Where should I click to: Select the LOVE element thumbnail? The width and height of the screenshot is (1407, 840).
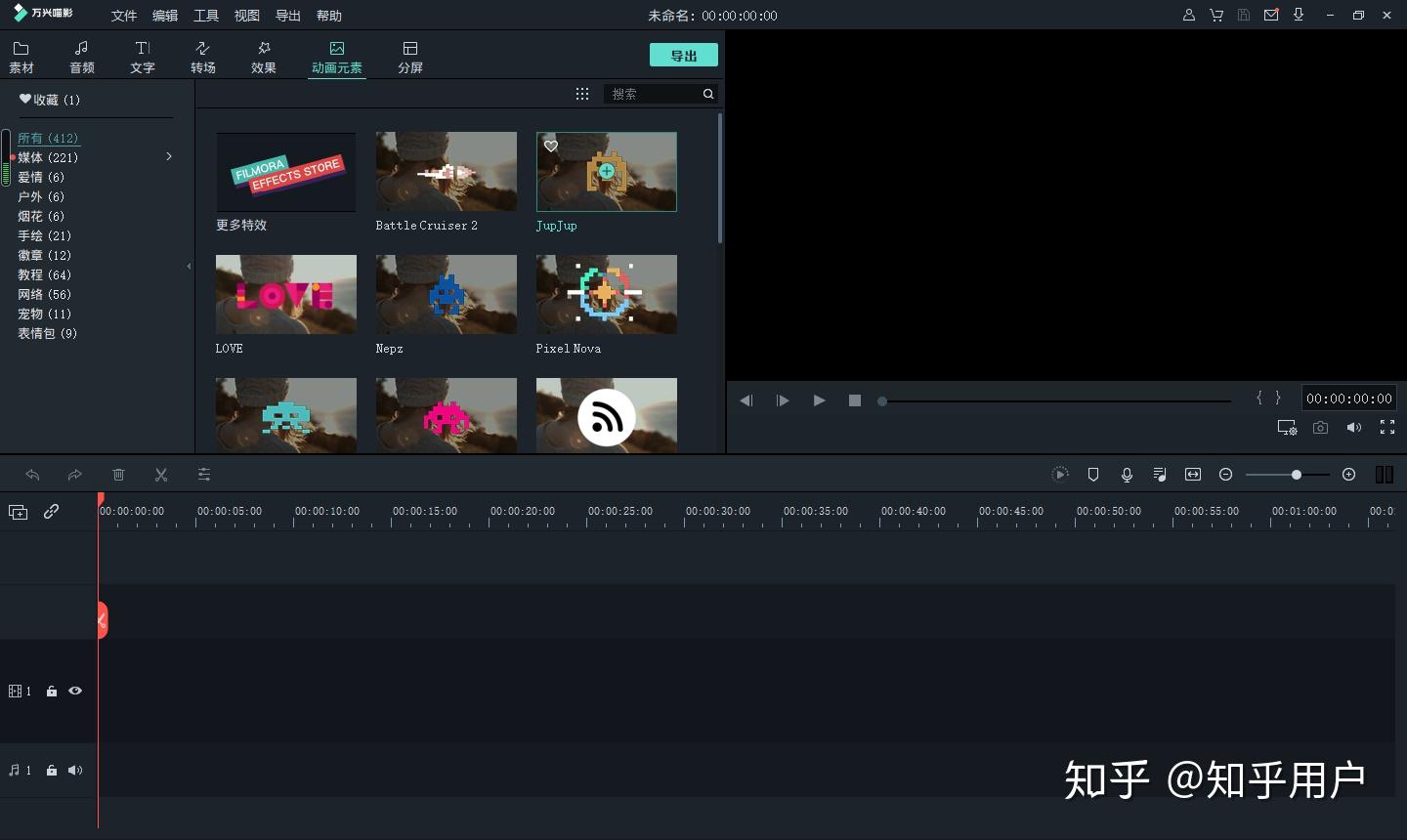(x=286, y=295)
